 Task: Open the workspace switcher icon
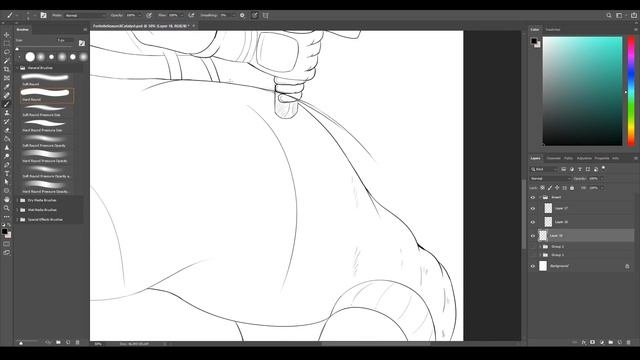coord(619,16)
